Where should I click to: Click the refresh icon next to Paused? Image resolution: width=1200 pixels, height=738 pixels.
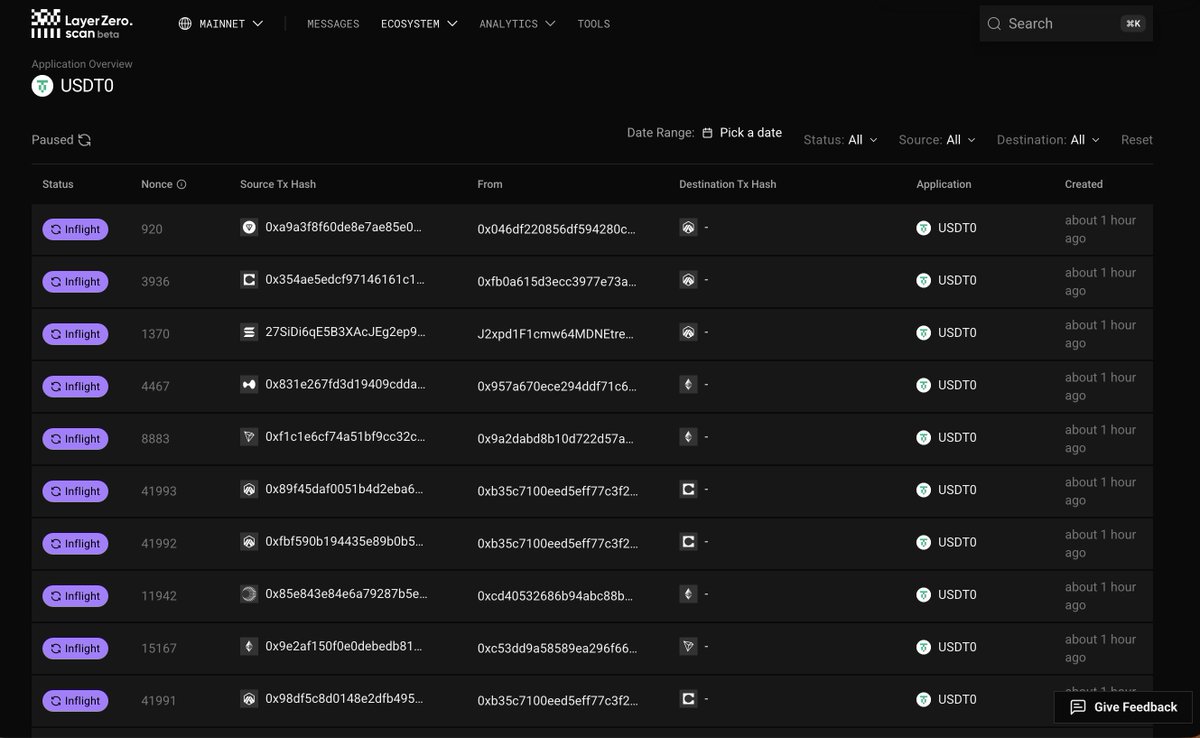pyautogui.click(x=85, y=140)
